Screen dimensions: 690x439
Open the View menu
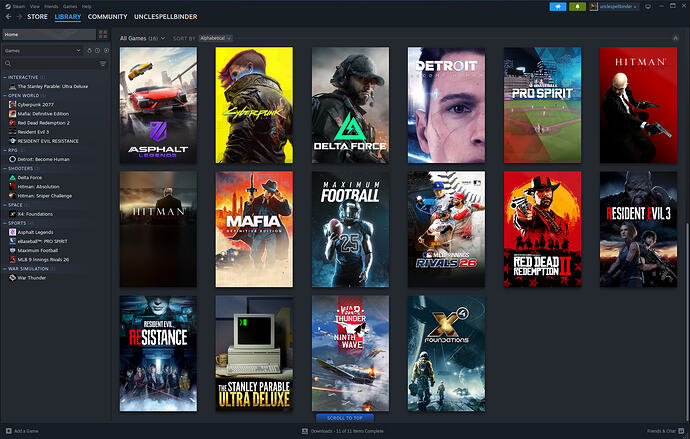(35, 7)
